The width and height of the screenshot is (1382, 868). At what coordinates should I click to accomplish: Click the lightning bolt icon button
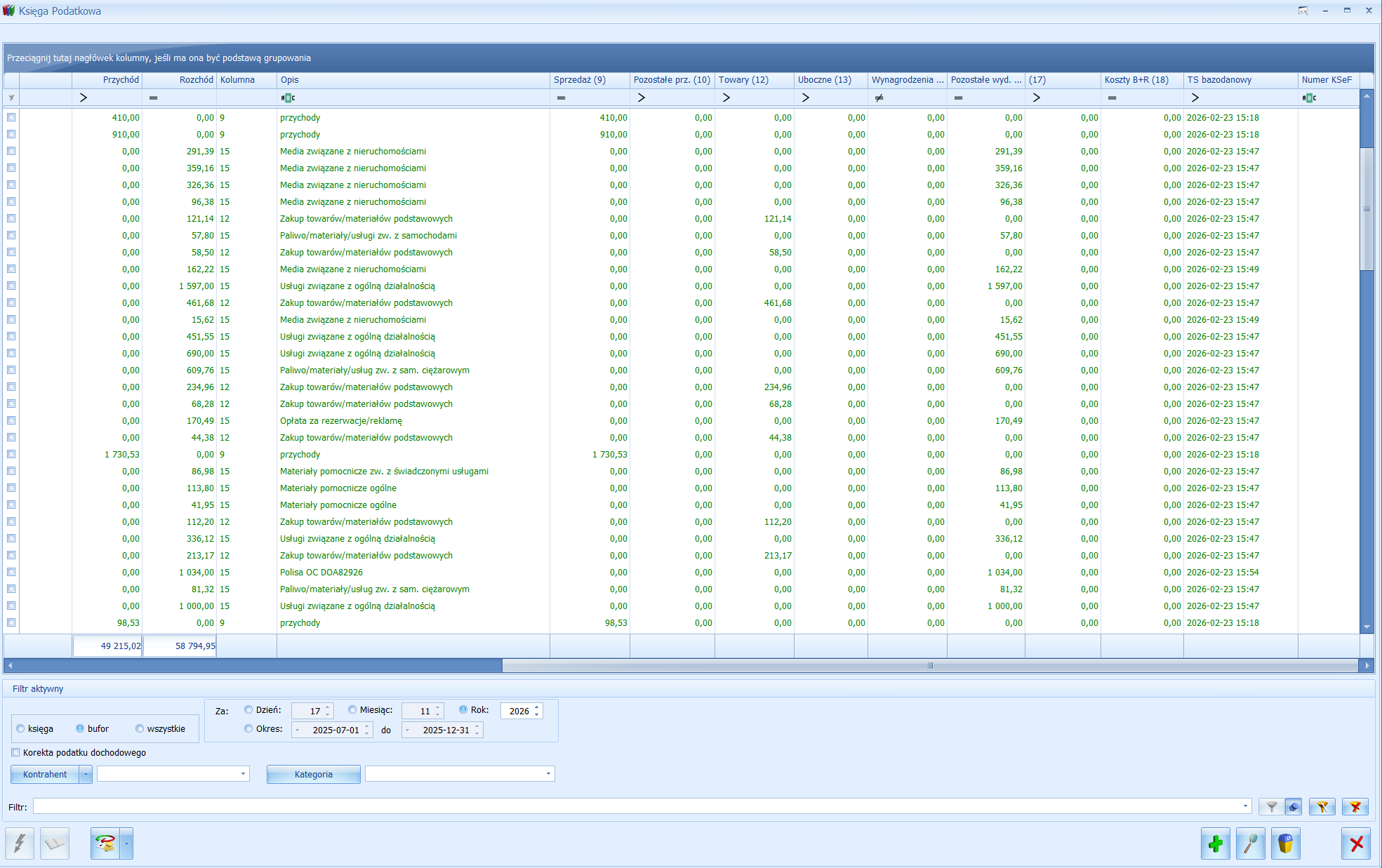[20, 843]
